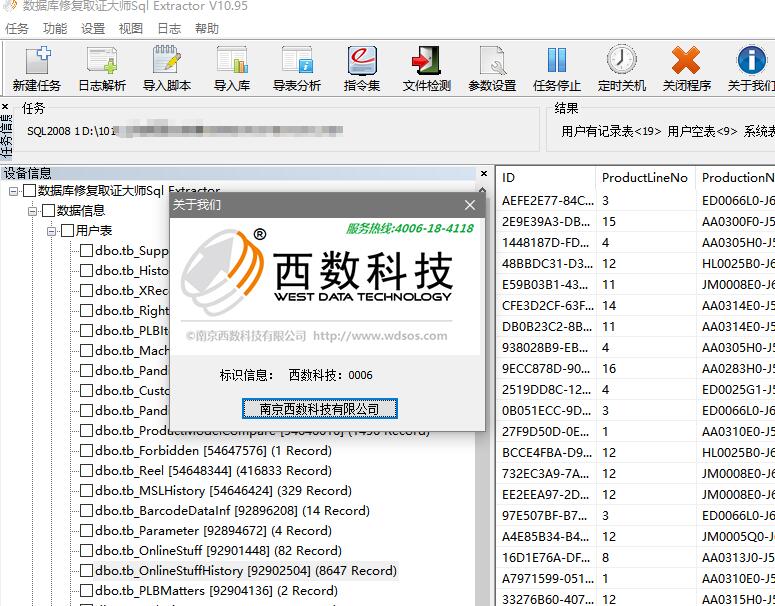Close the 设备信息 panel with its X

[x=484, y=173]
